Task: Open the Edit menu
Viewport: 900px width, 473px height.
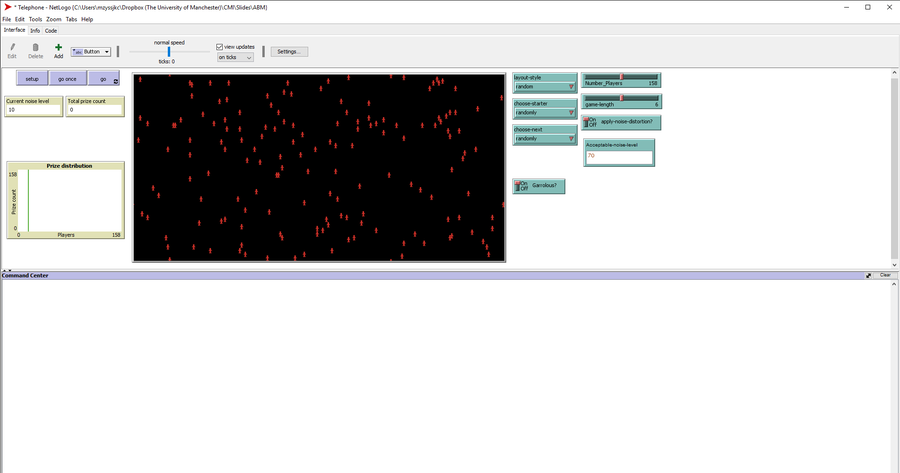Action: click(20, 19)
